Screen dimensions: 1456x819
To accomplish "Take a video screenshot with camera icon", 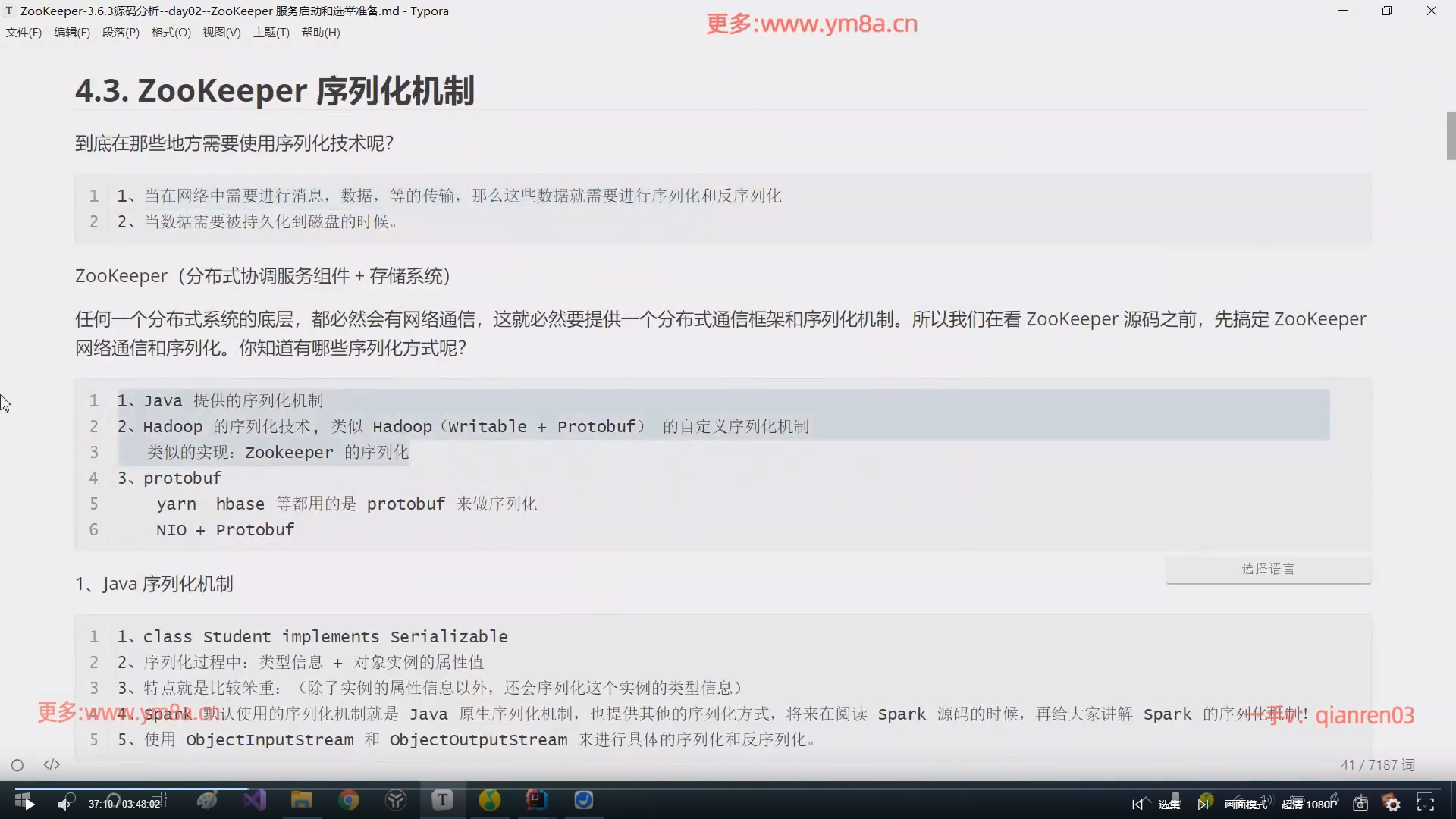I will [1360, 804].
